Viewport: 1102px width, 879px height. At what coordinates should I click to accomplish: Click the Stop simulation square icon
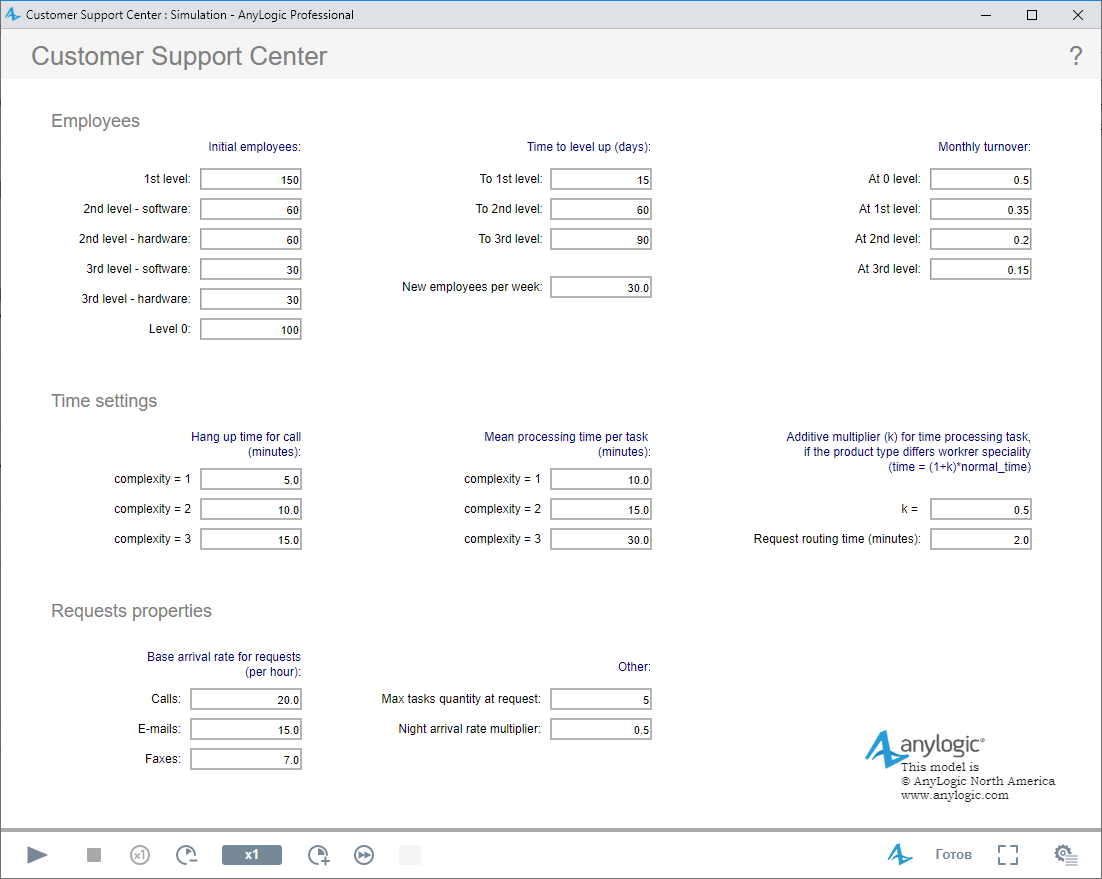[93, 854]
